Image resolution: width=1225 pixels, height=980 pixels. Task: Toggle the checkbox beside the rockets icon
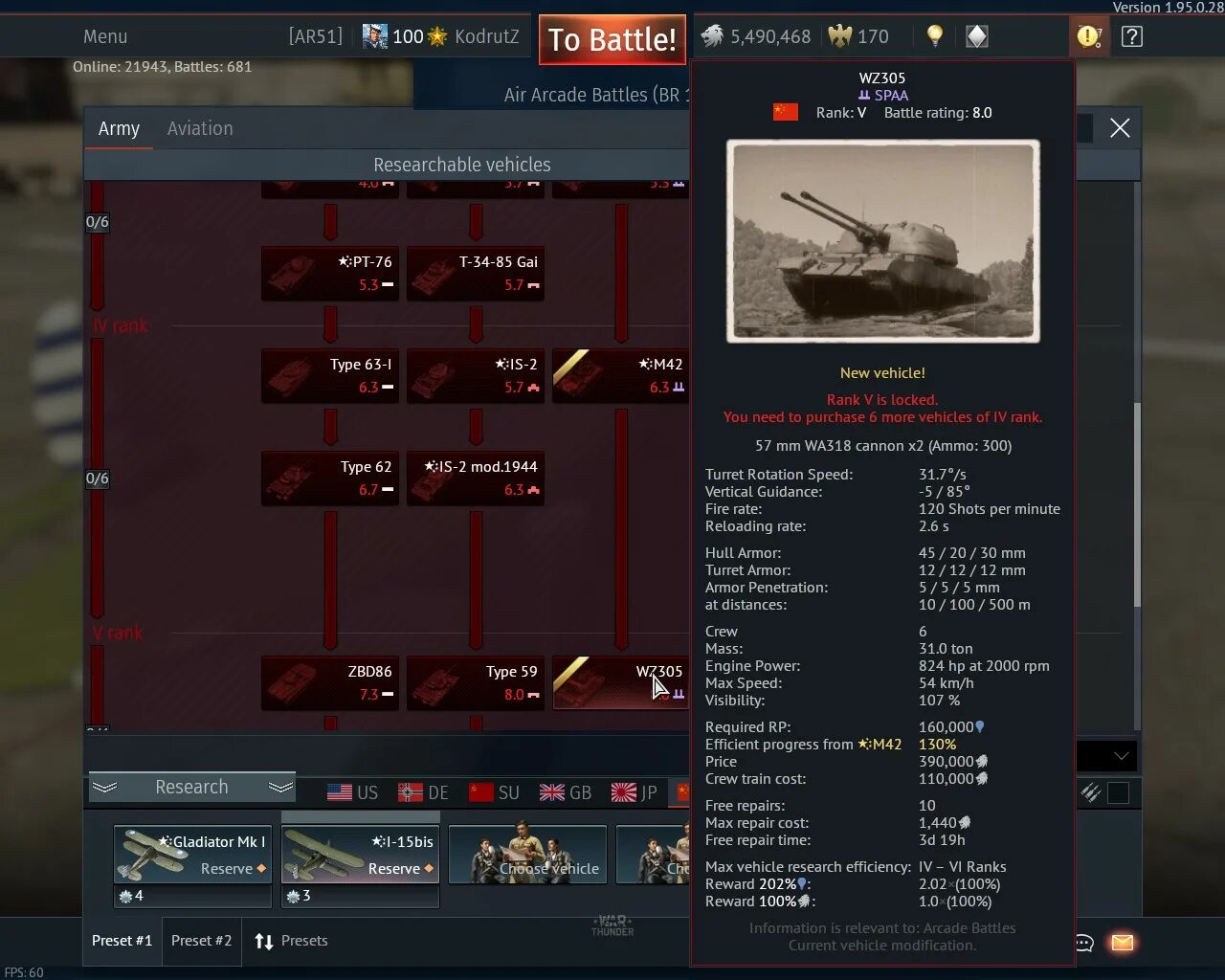click(1118, 792)
